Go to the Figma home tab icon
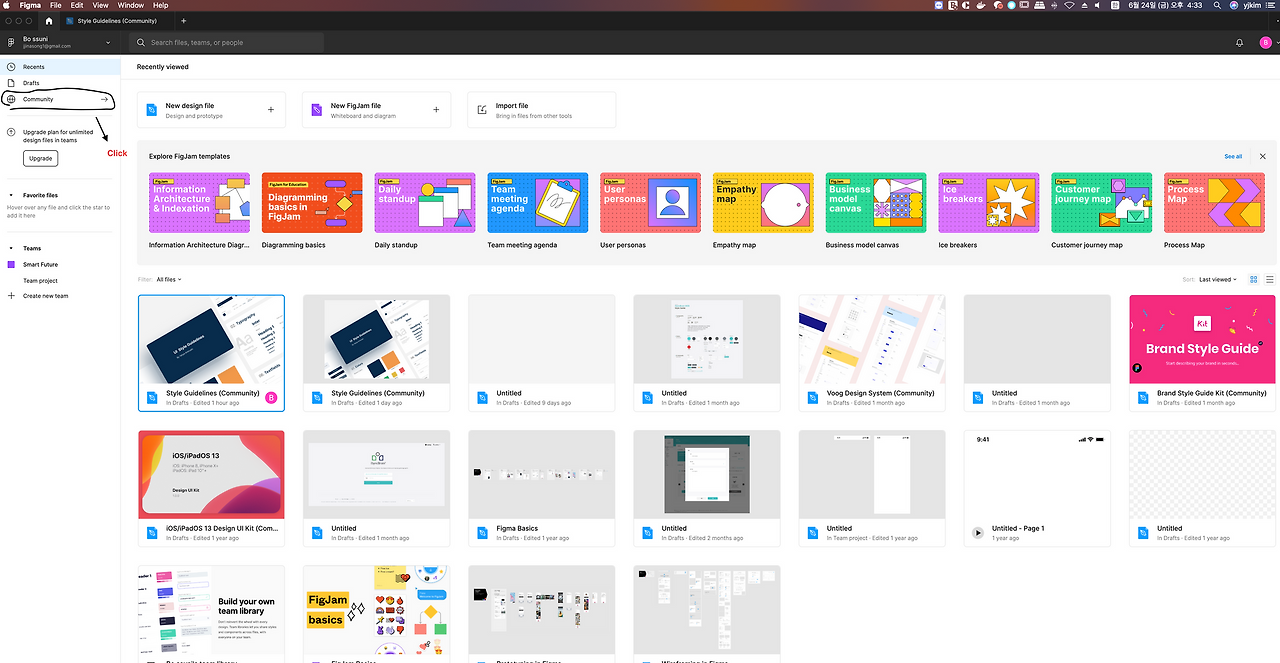Screen dimensions: 1280x663 [x=48, y=20]
